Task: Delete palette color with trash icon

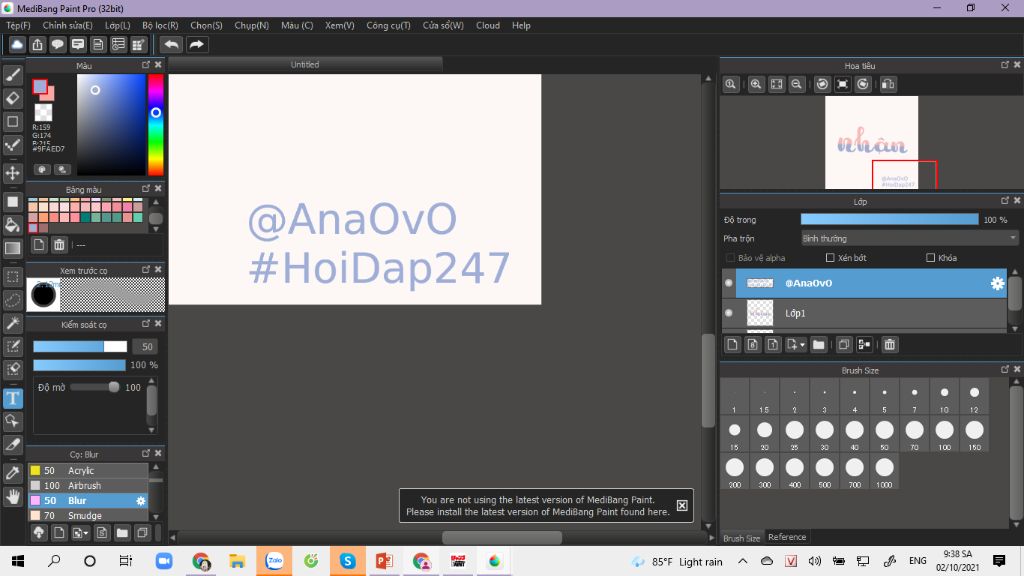Action: click(x=59, y=245)
